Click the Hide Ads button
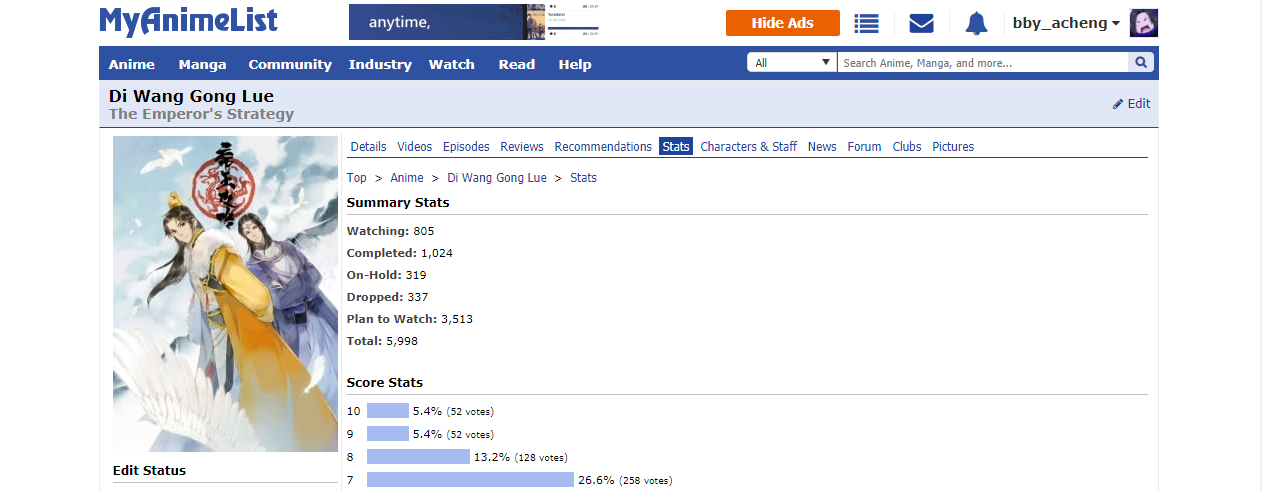 click(x=782, y=23)
